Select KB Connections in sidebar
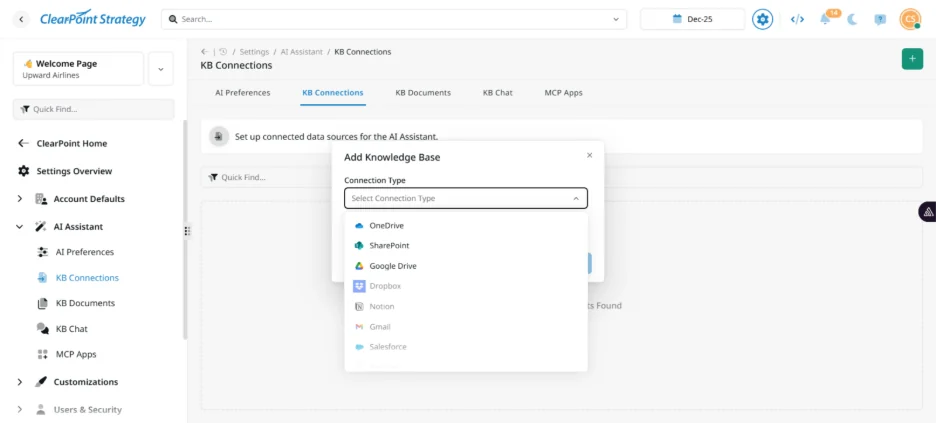 (87, 277)
